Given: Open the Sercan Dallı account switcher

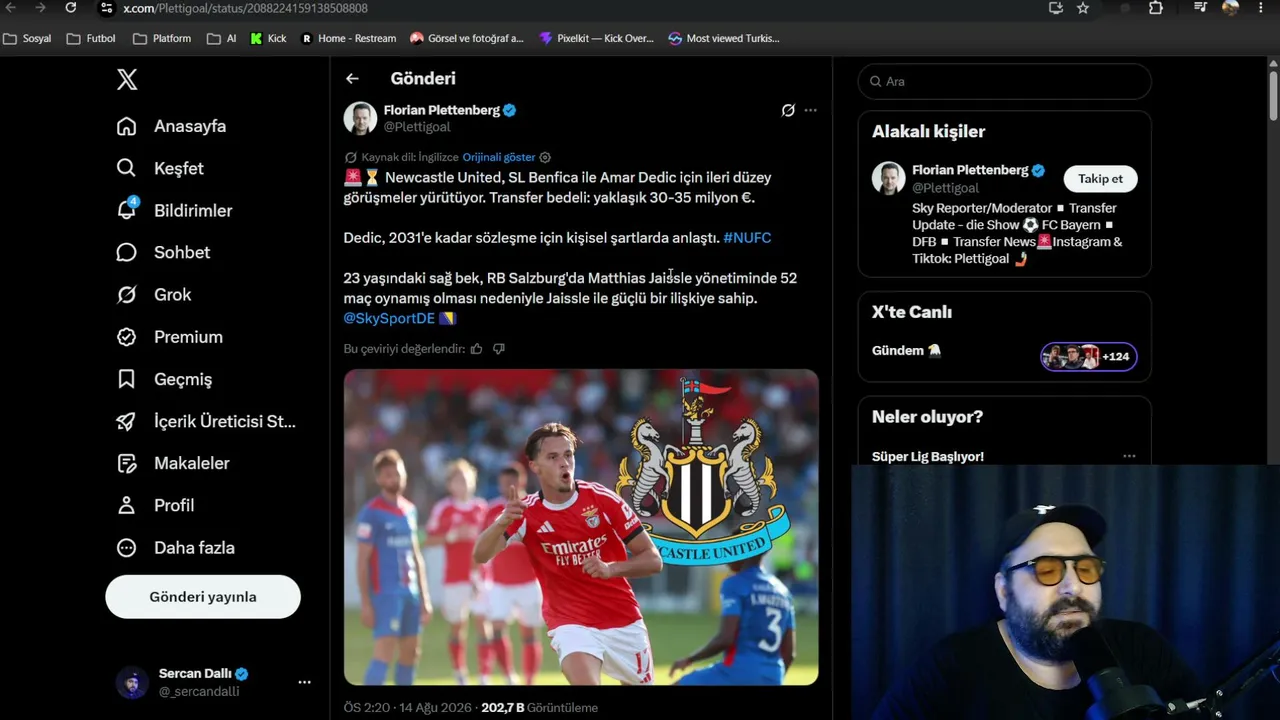Looking at the screenshot, I should pyautogui.click(x=213, y=682).
